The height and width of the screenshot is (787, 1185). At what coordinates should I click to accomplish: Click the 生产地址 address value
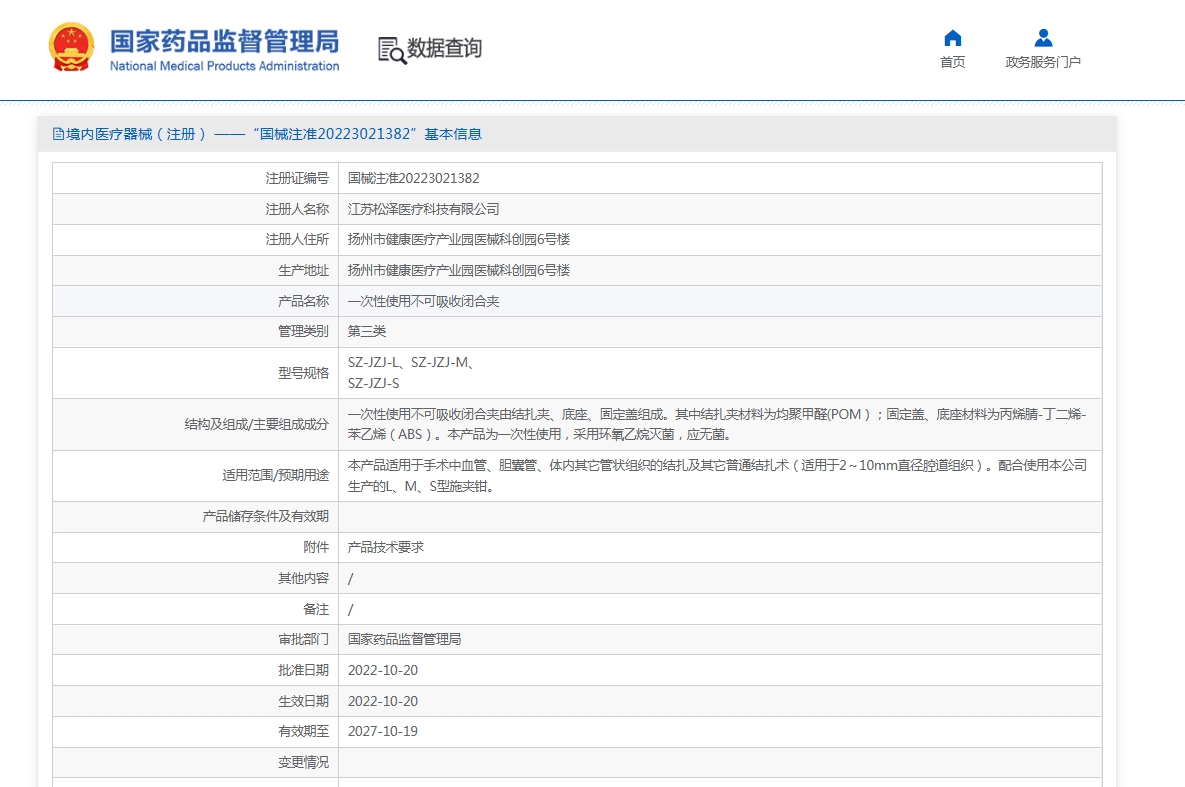[459, 271]
